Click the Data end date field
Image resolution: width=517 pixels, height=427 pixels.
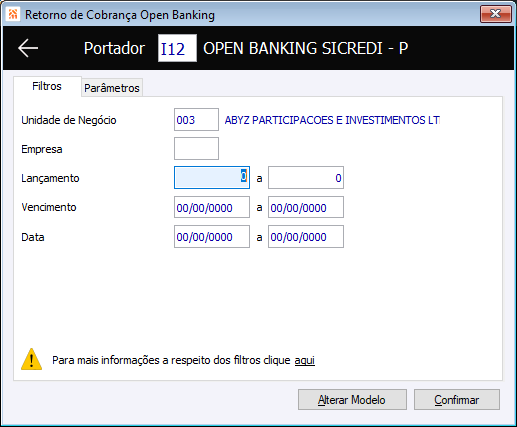pos(306,237)
